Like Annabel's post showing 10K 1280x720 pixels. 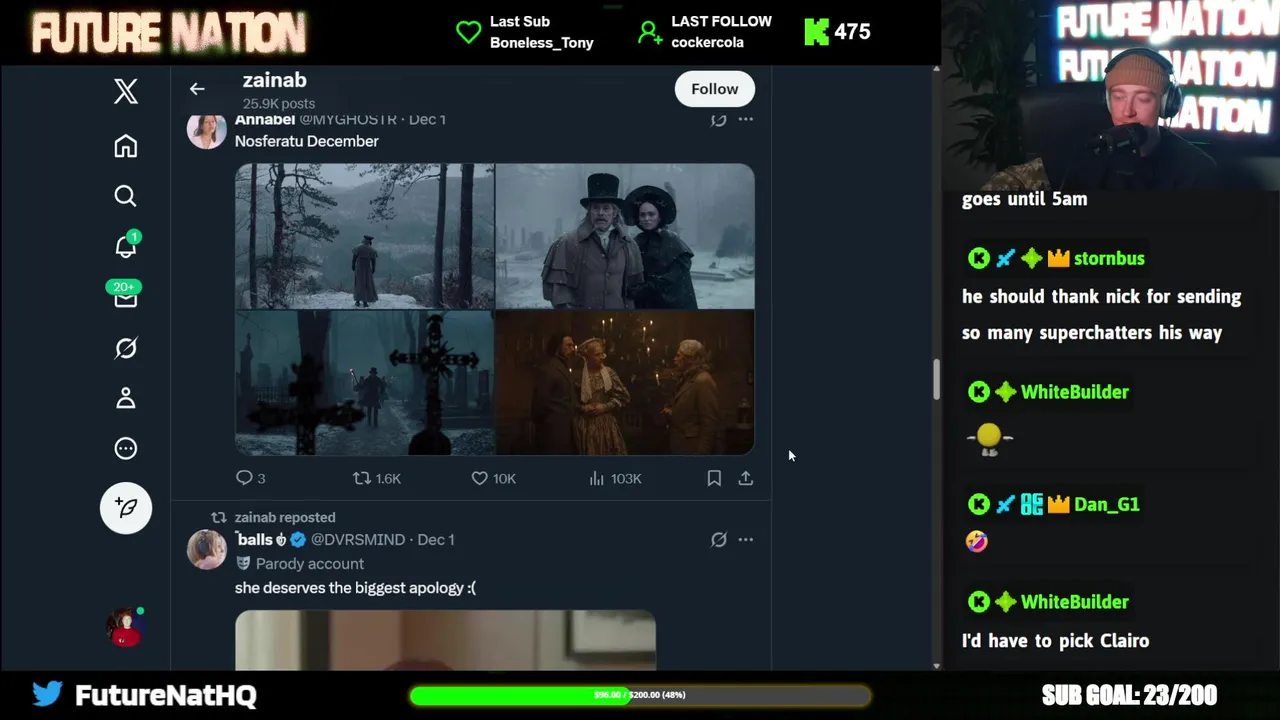tap(493, 478)
